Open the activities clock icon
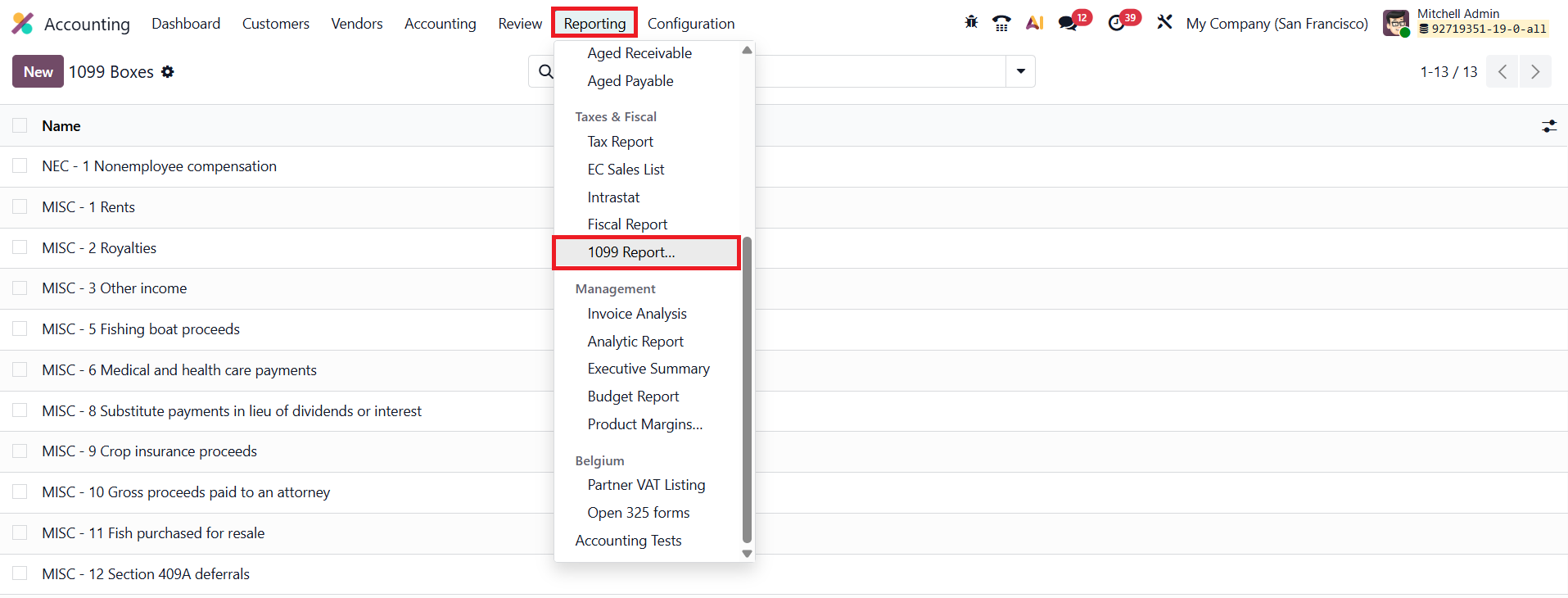The height and width of the screenshot is (598, 1568). [1116, 23]
